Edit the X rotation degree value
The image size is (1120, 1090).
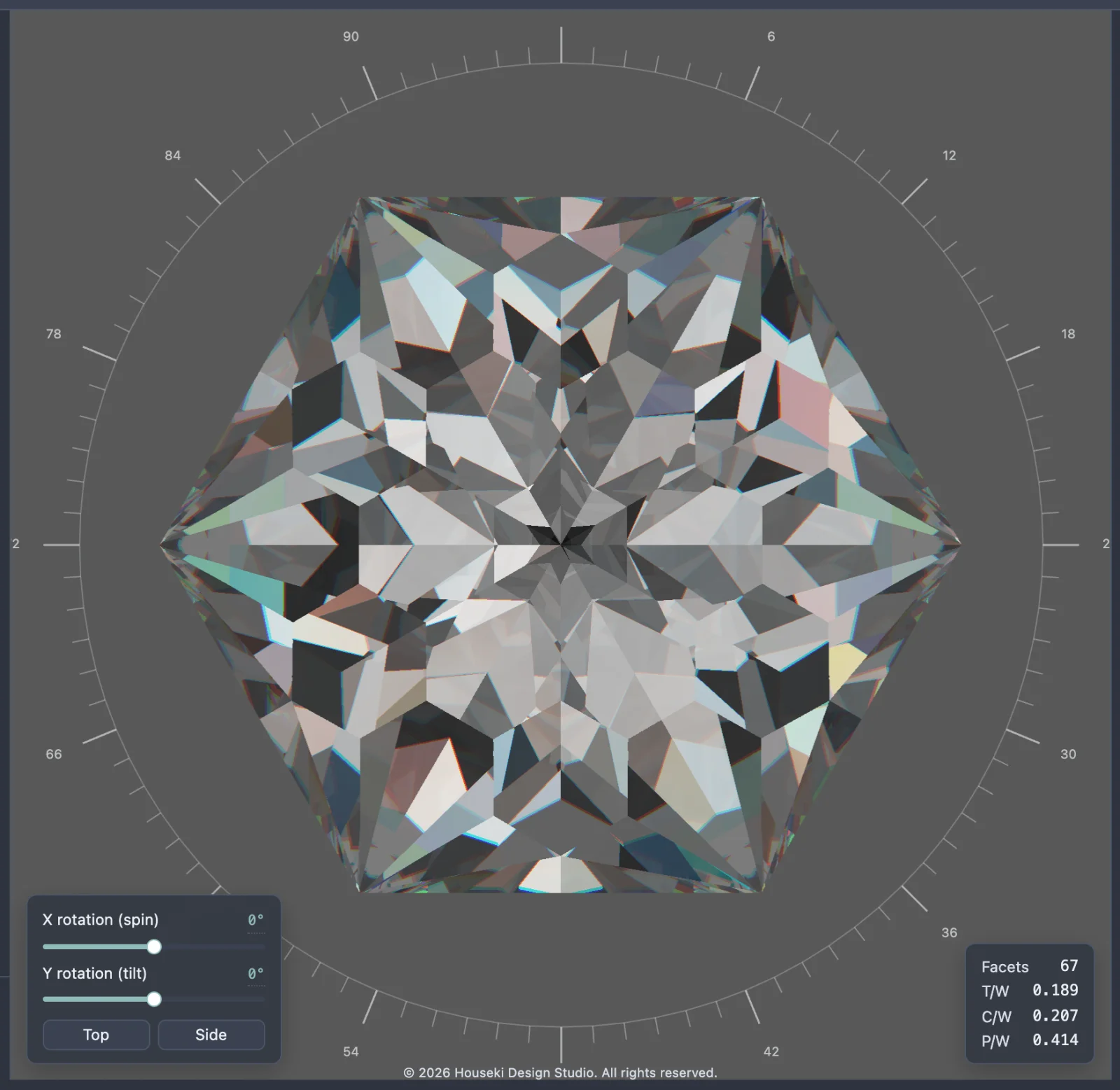pos(255,920)
